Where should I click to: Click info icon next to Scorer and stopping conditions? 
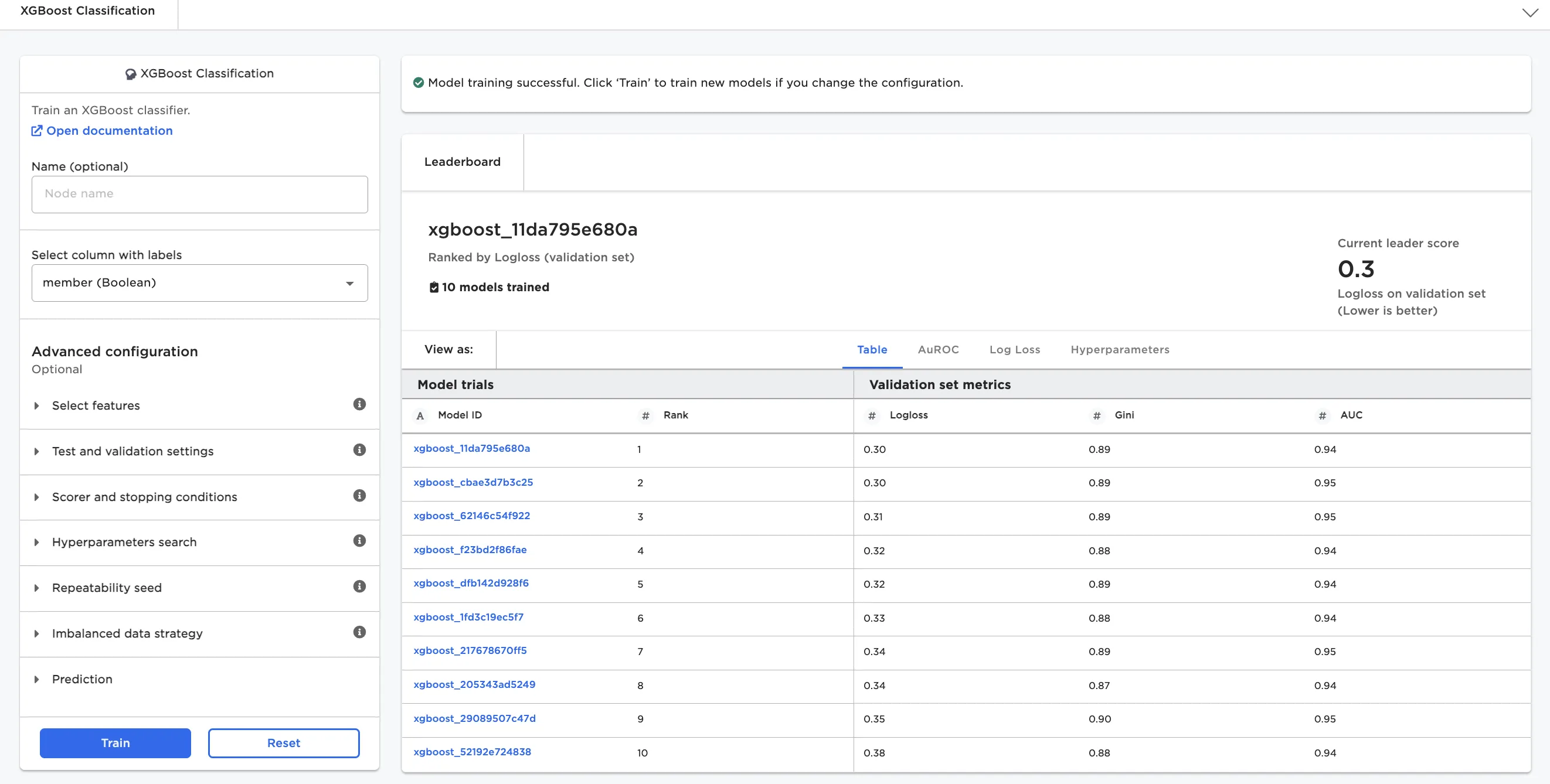[x=359, y=495]
